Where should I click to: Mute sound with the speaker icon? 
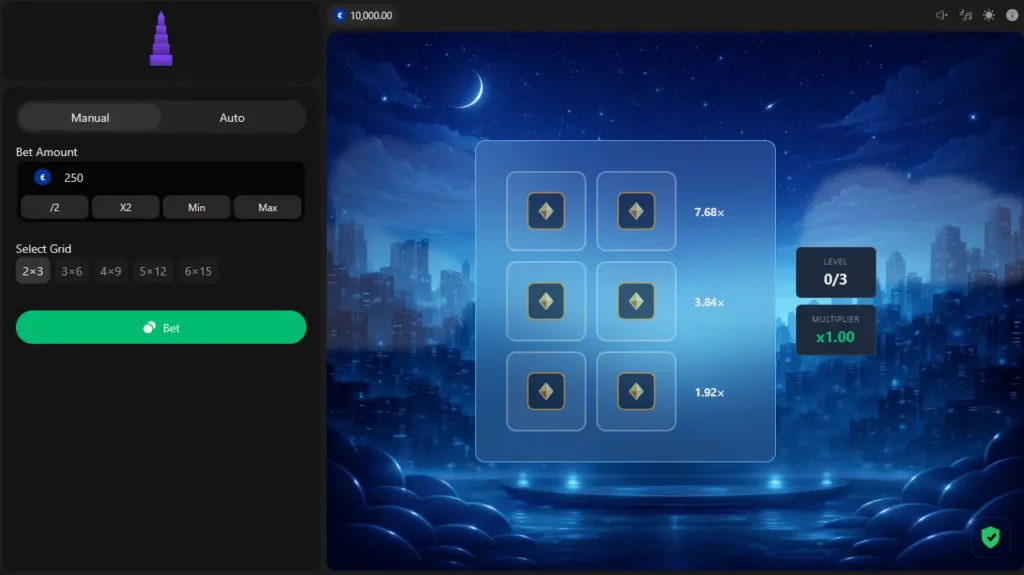coord(941,15)
